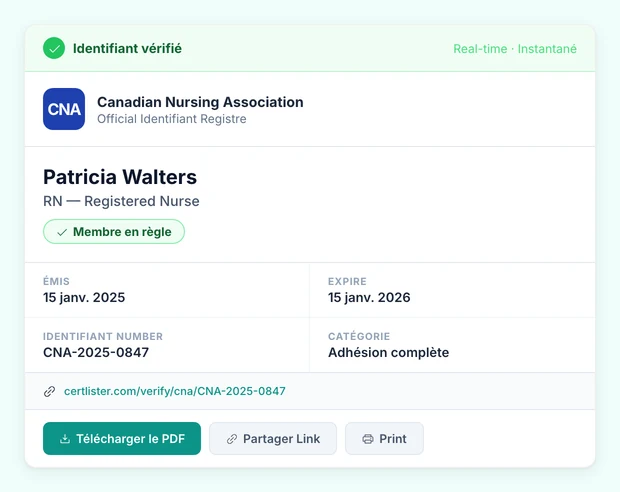Click the blue CNA logo
Screen dimensions: 620x492
[64, 109]
